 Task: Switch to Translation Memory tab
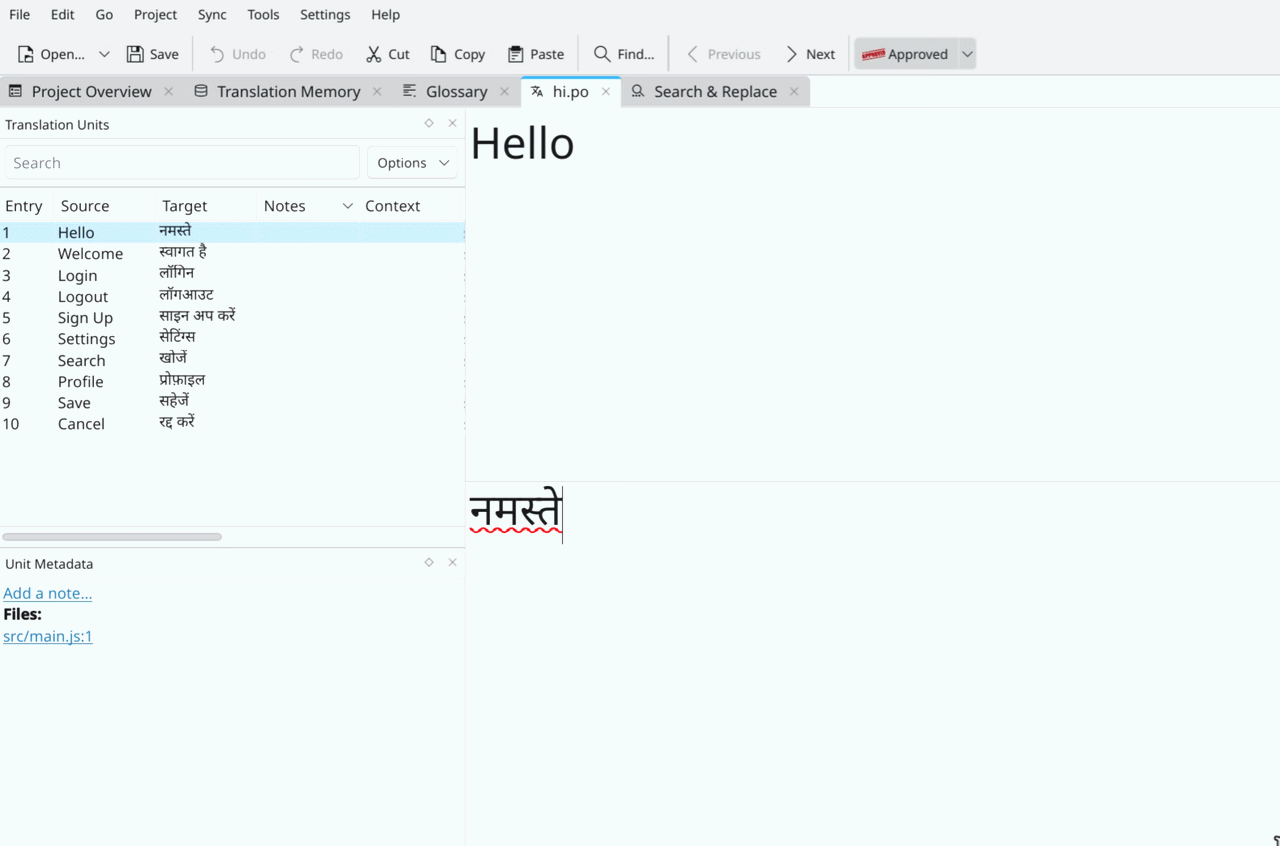tap(288, 92)
